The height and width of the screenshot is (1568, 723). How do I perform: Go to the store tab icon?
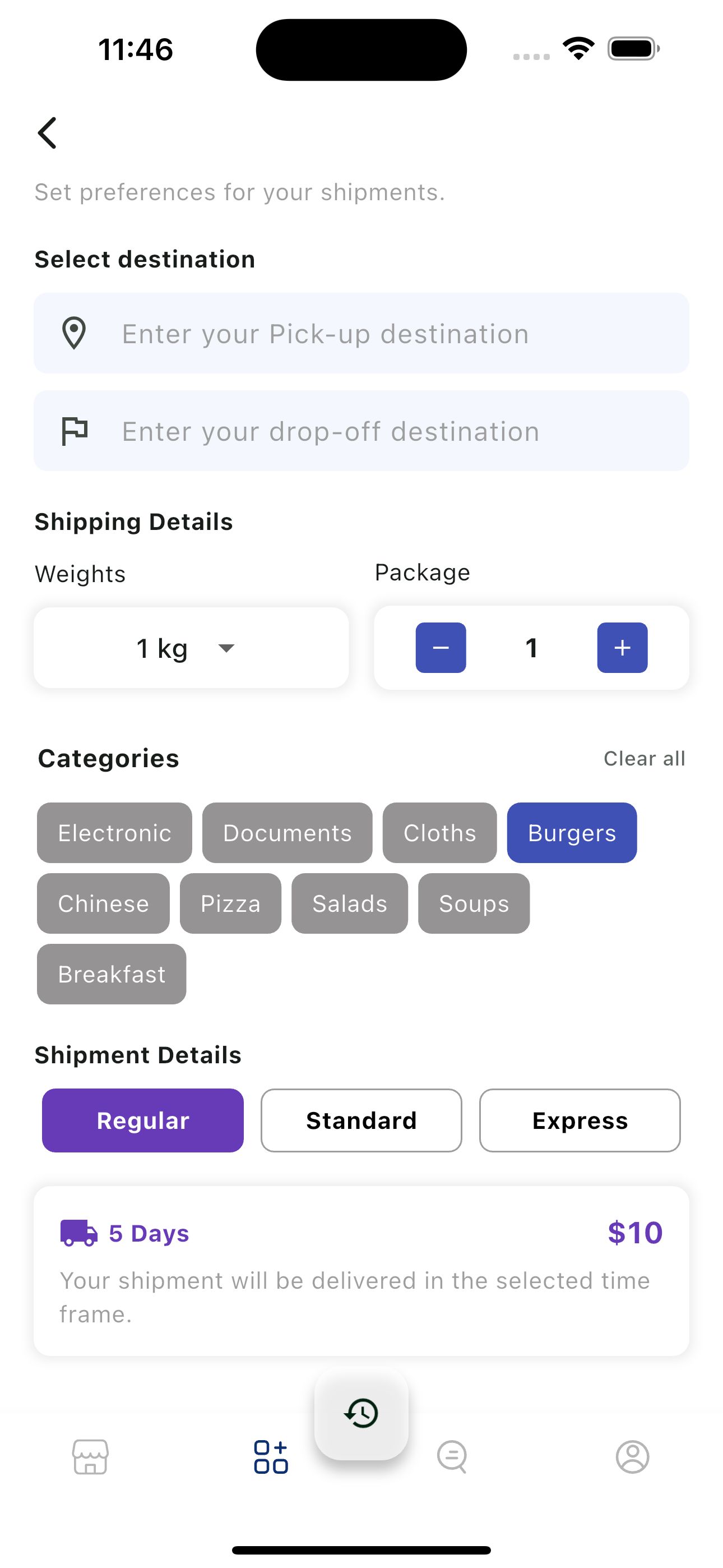click(91, 1456)
